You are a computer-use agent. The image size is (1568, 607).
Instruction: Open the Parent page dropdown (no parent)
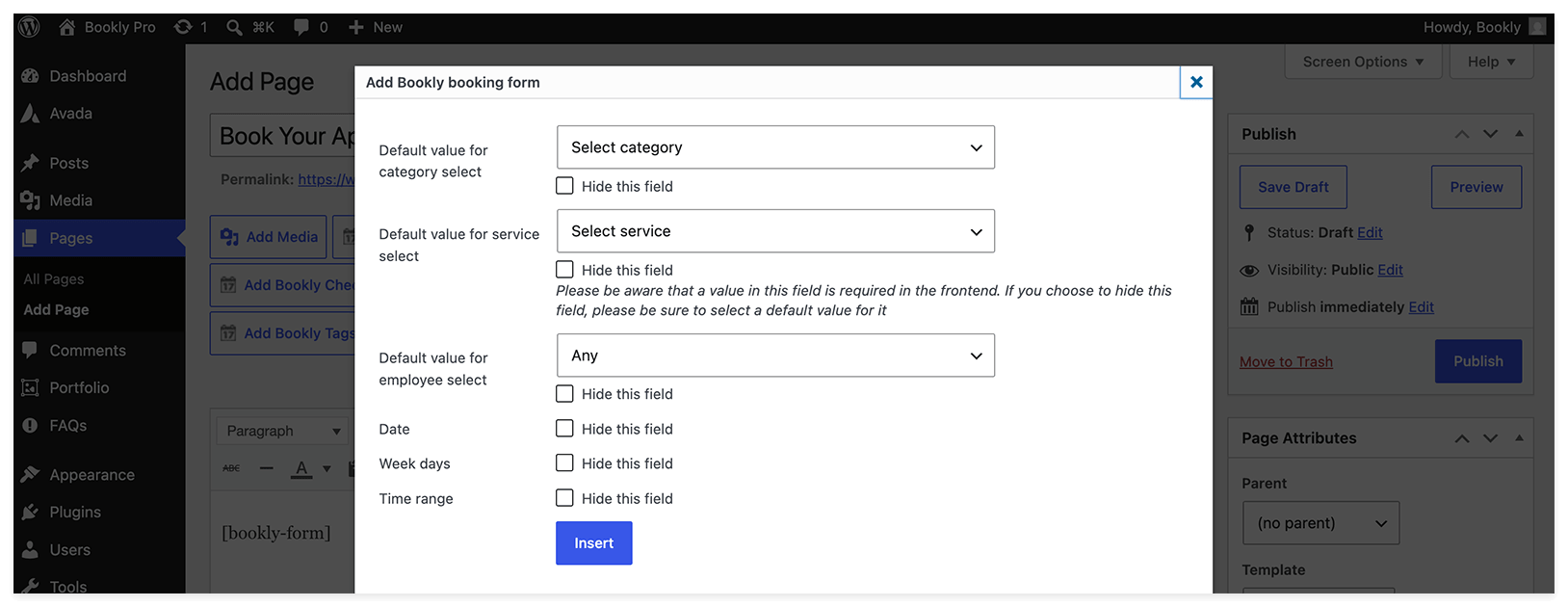pyautogui.click(x=1320, y=523)
